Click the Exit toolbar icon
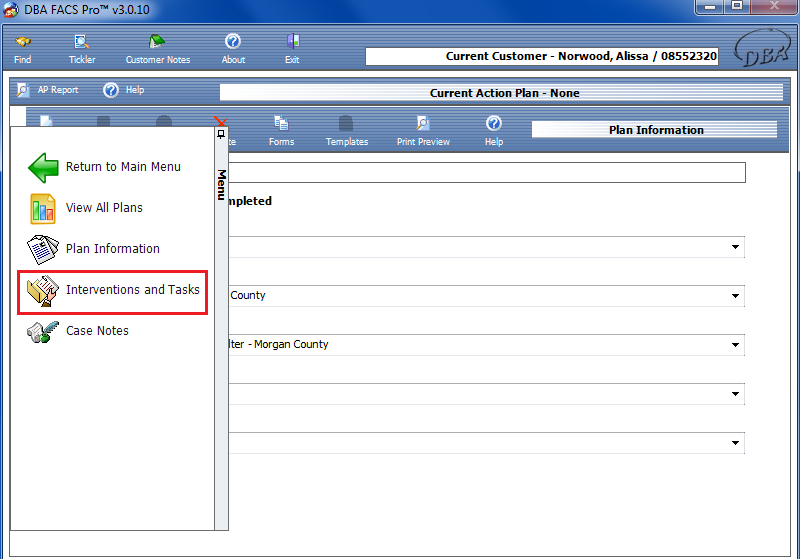The width and height of the screenshot is (800, 559). click(292, 48)
